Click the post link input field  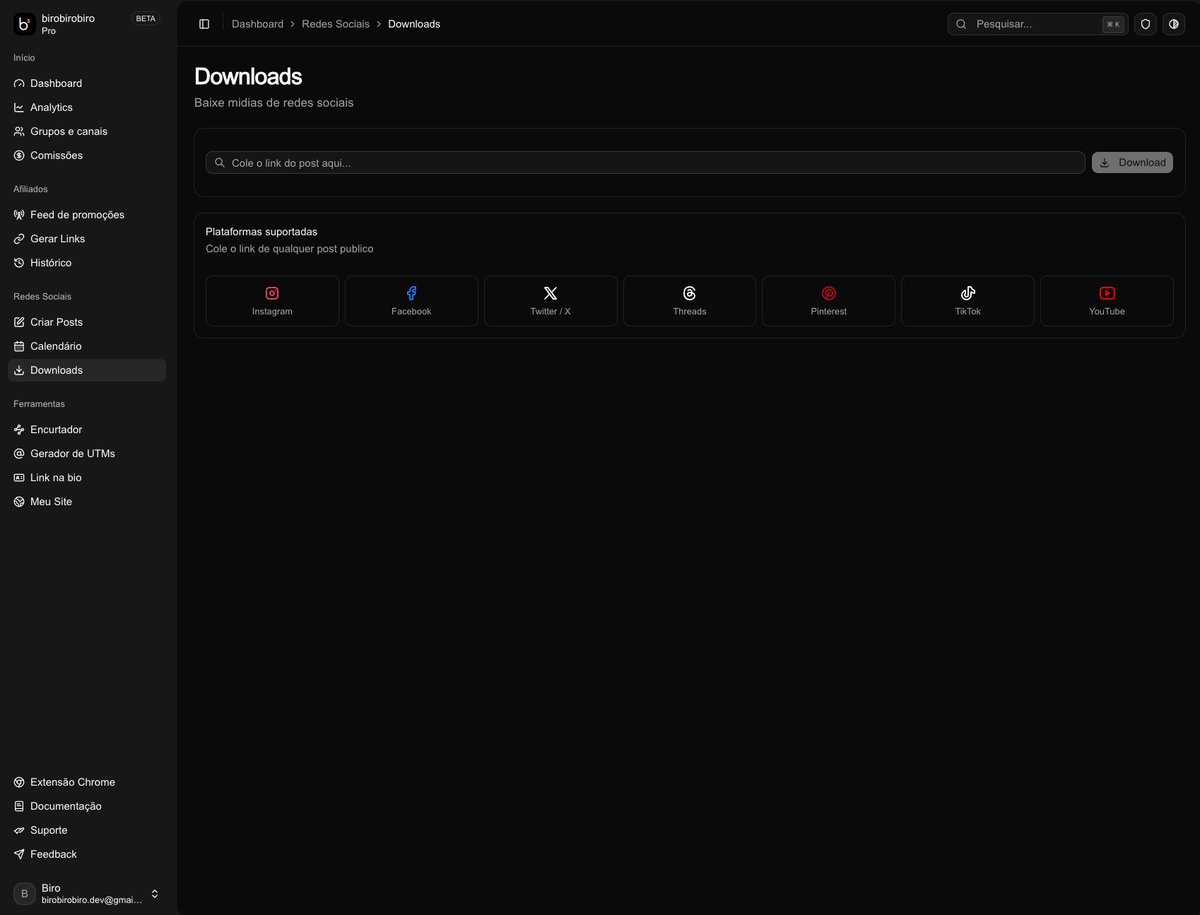click(x=645, y=162)
